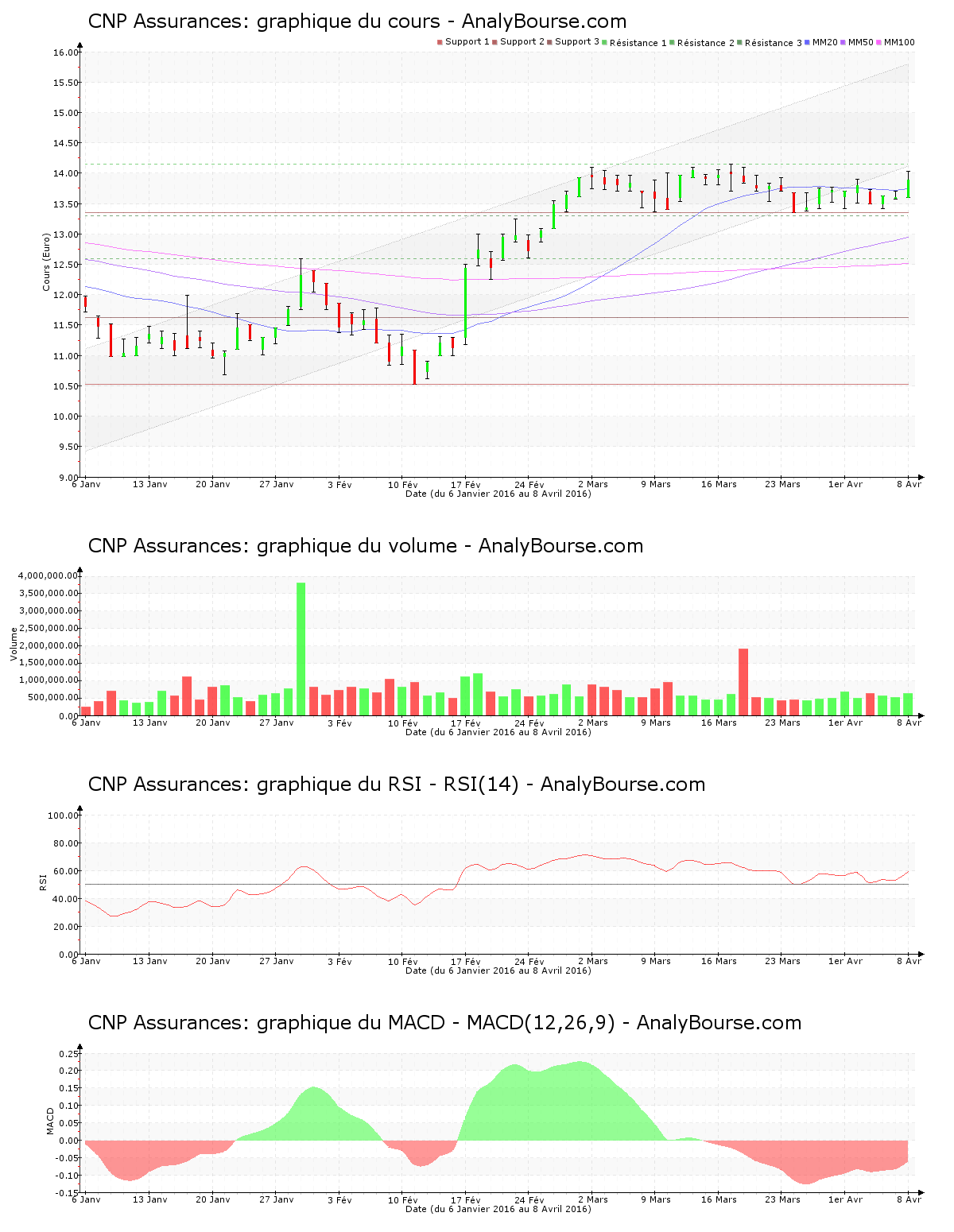Select the 'Résistance 3' legend label
The height and width of the screenshot is (1232, 954).
774,43
